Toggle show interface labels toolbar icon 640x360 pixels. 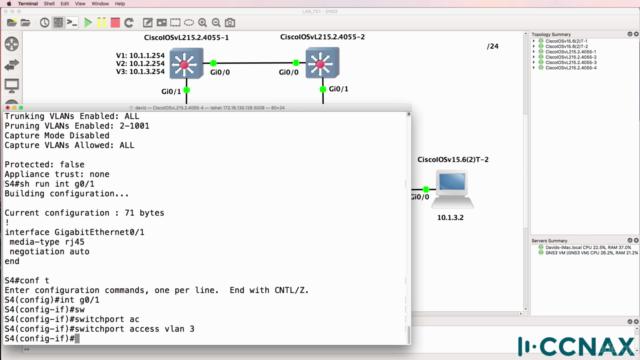click(x=58, y=22)
